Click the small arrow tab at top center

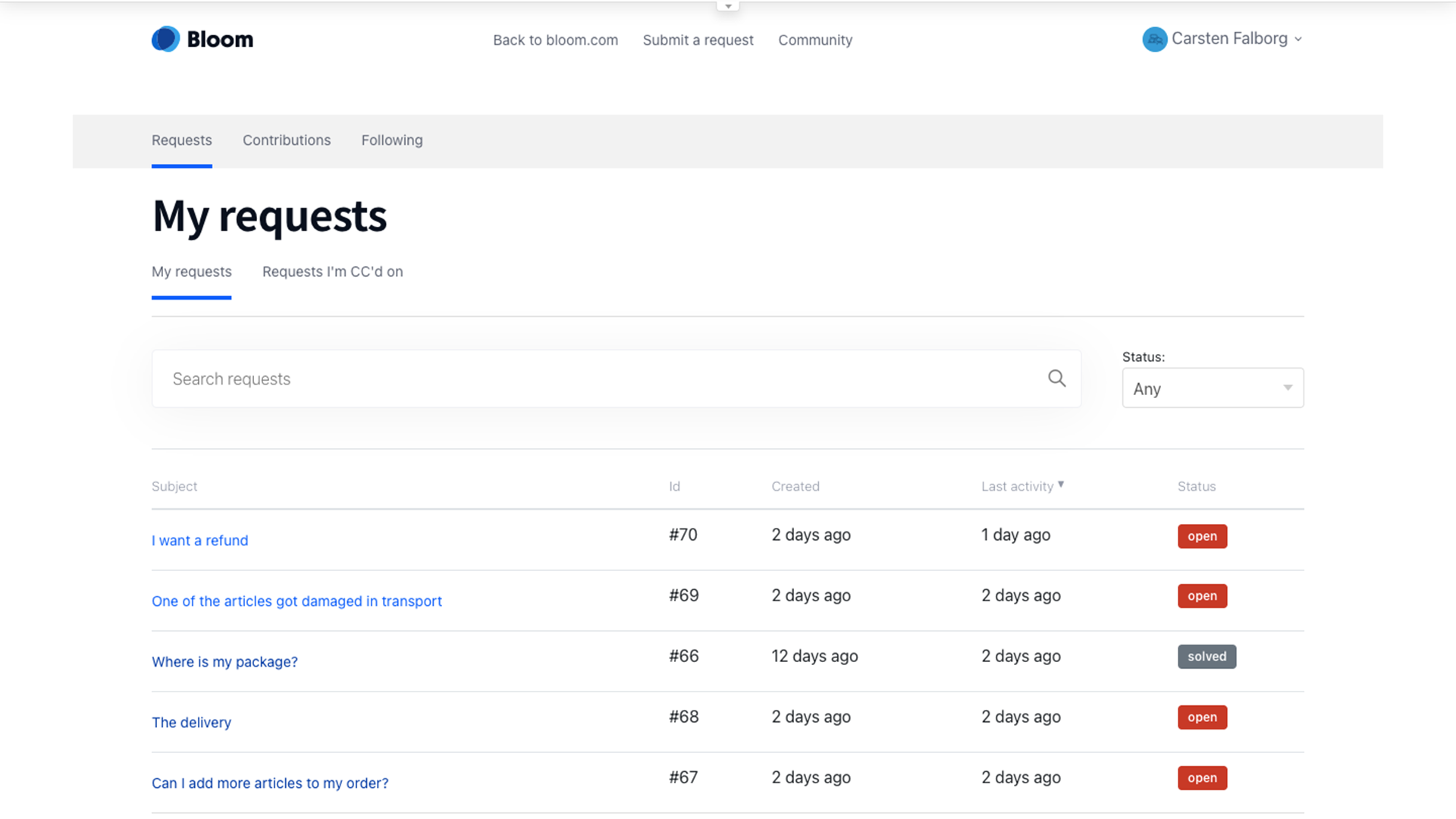pos(728,6)
